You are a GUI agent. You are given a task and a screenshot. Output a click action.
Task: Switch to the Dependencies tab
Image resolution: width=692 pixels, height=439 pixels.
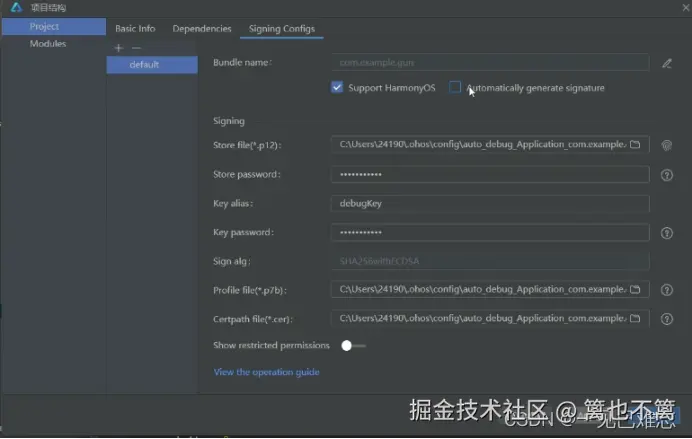202,29
